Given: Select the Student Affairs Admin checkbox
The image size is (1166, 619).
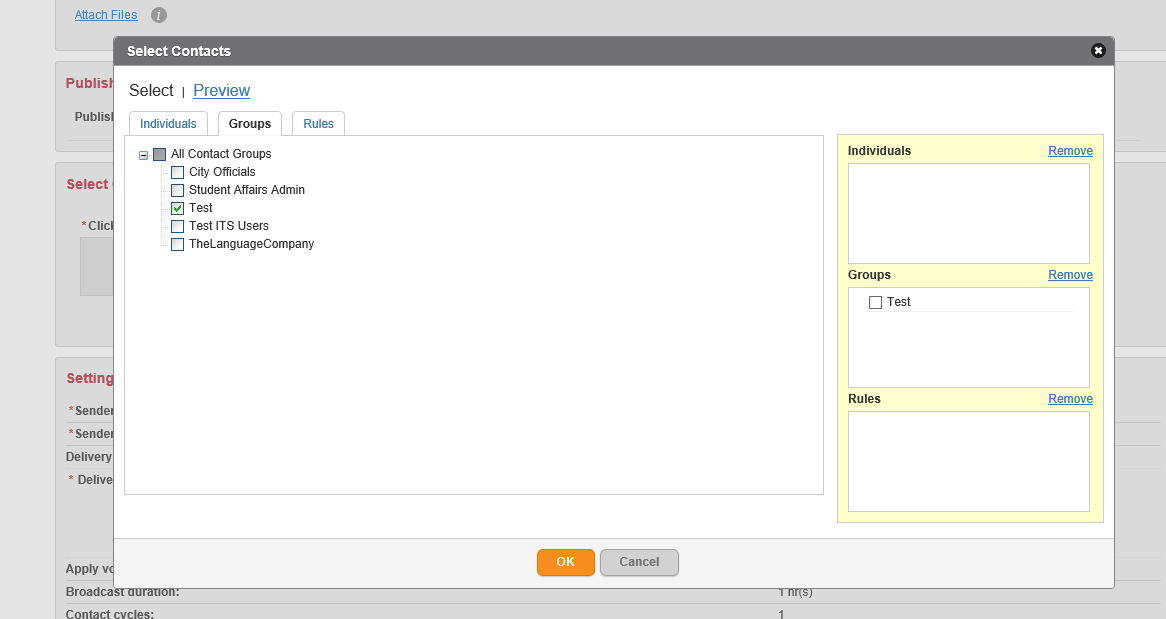Looking at the screenshot, I should tap(177, 190).
